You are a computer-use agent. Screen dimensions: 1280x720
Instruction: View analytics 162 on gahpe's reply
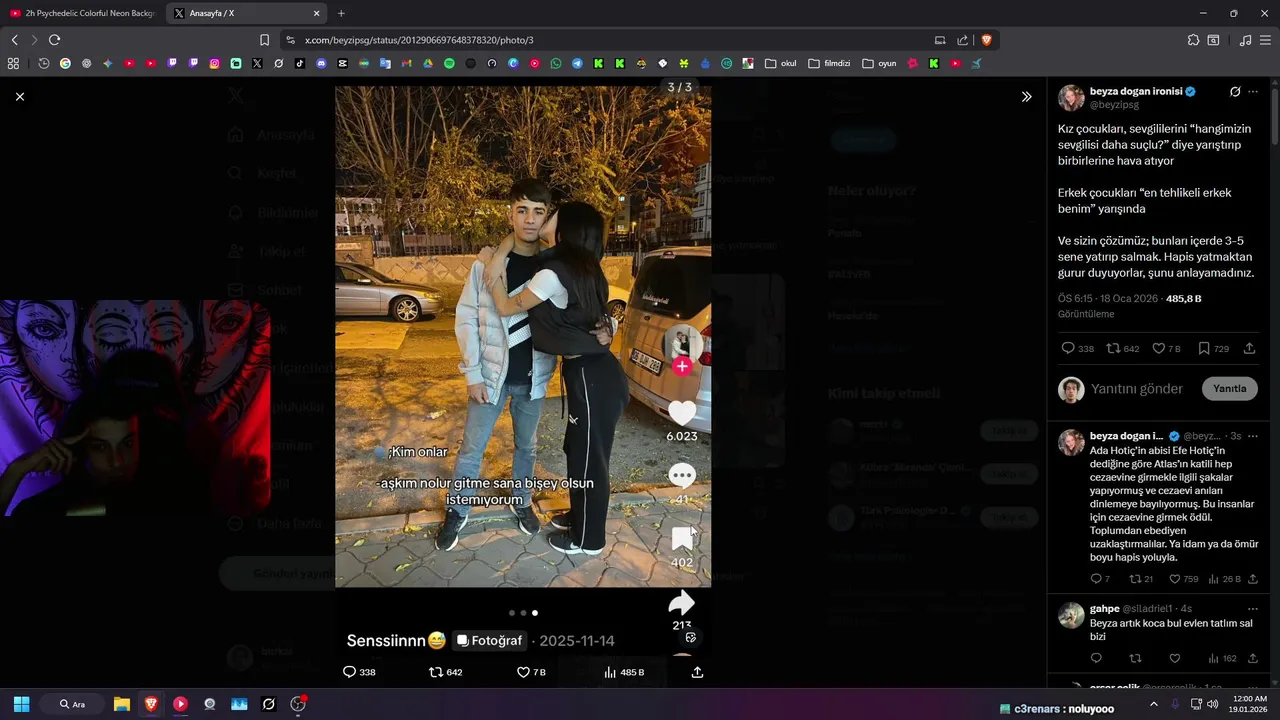click(x=1222, y=658)
